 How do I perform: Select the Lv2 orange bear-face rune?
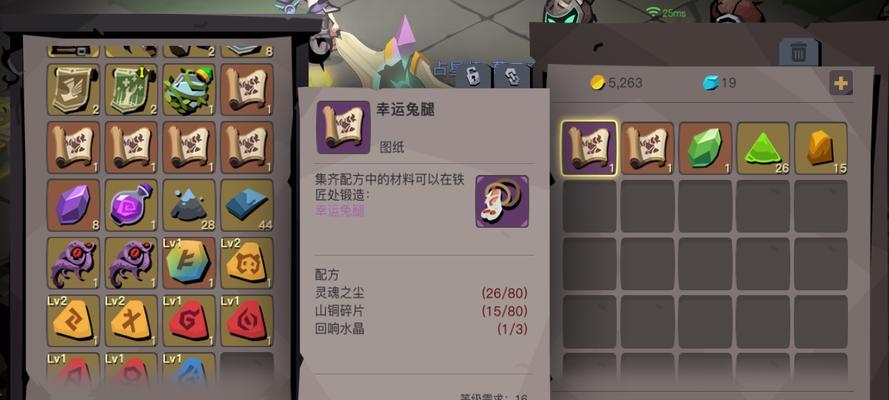(x=247, y=263)
